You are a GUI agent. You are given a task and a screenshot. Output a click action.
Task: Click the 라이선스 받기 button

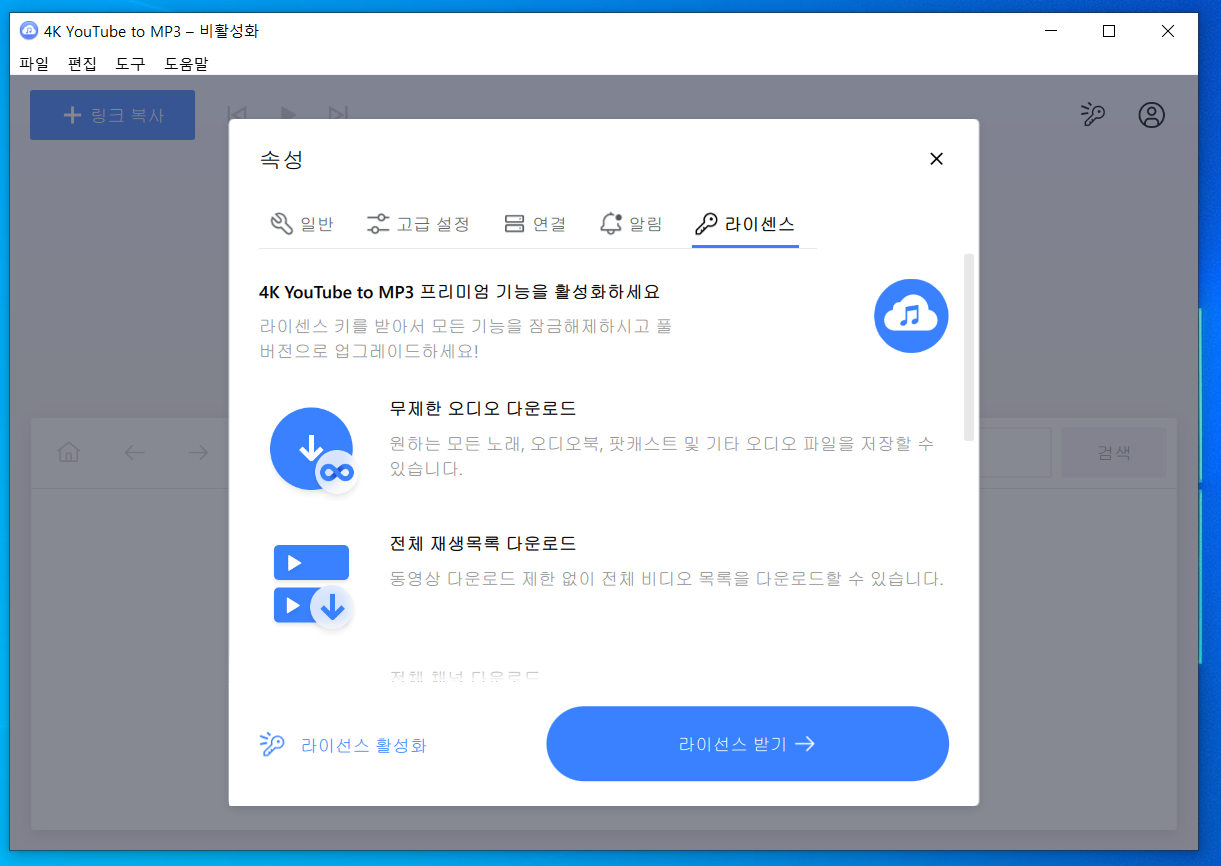pos(747,744)
